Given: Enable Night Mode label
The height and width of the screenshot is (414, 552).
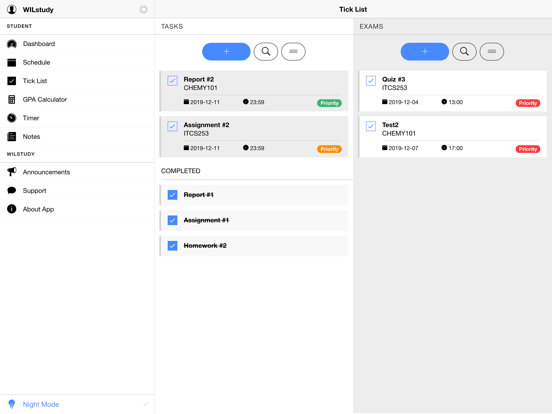Looking at the screenshot, I should point(41,404).
